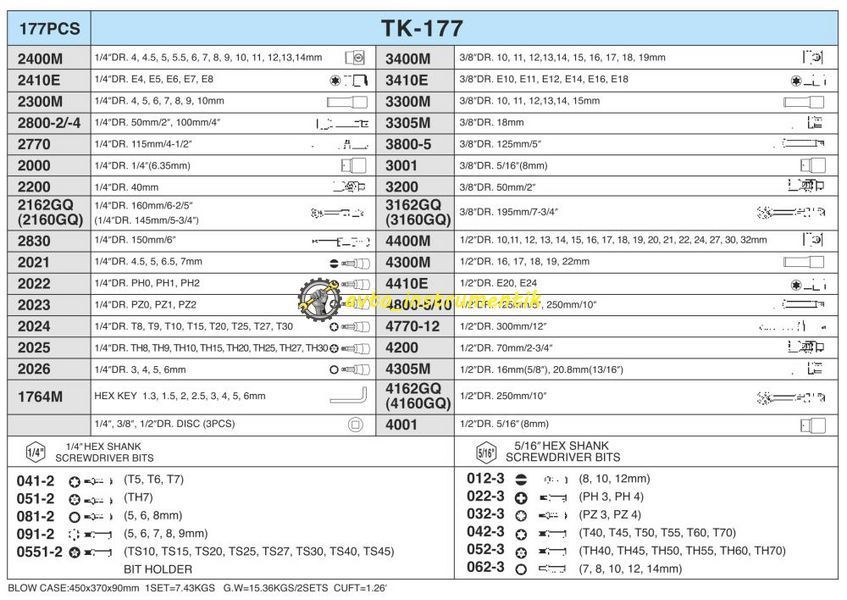Select the "(T5, T6, T7)" bit sizes

pos(153,480)
